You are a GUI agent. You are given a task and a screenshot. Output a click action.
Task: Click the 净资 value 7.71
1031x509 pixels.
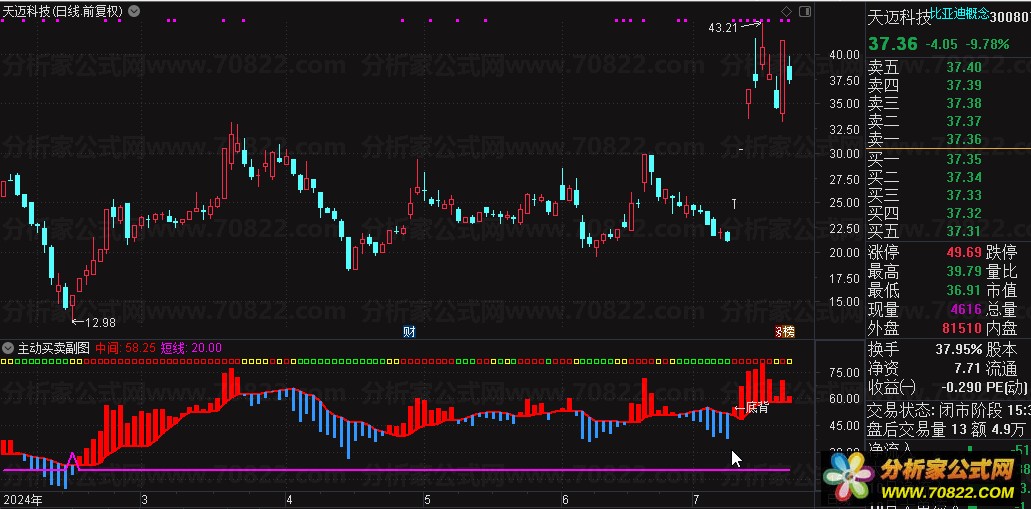pos(969,368)
